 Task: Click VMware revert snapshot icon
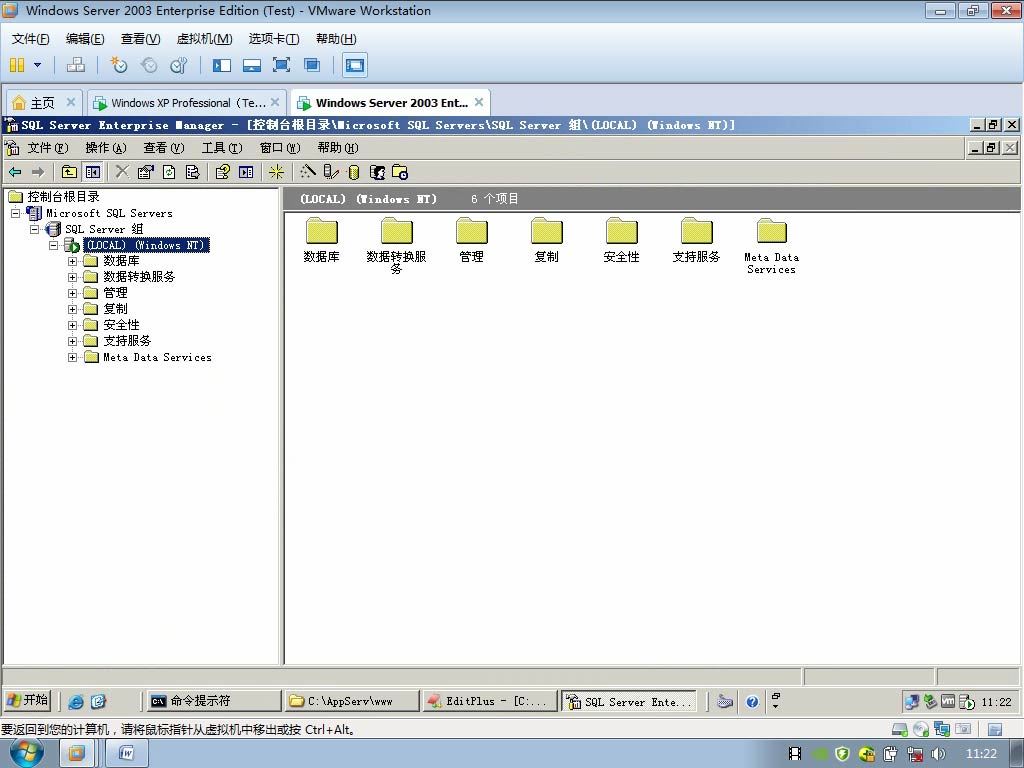[x=149, y=65]
